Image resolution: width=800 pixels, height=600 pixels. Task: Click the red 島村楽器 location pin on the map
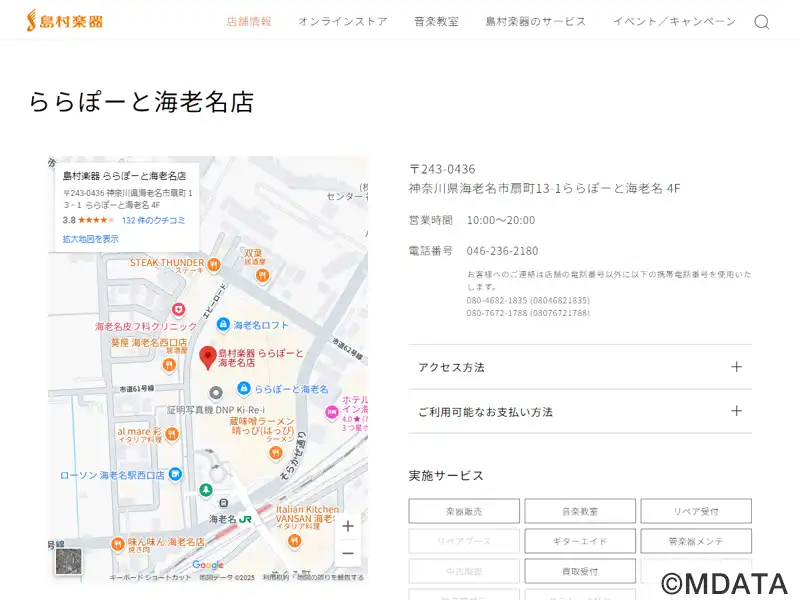[x=208, y=357]
